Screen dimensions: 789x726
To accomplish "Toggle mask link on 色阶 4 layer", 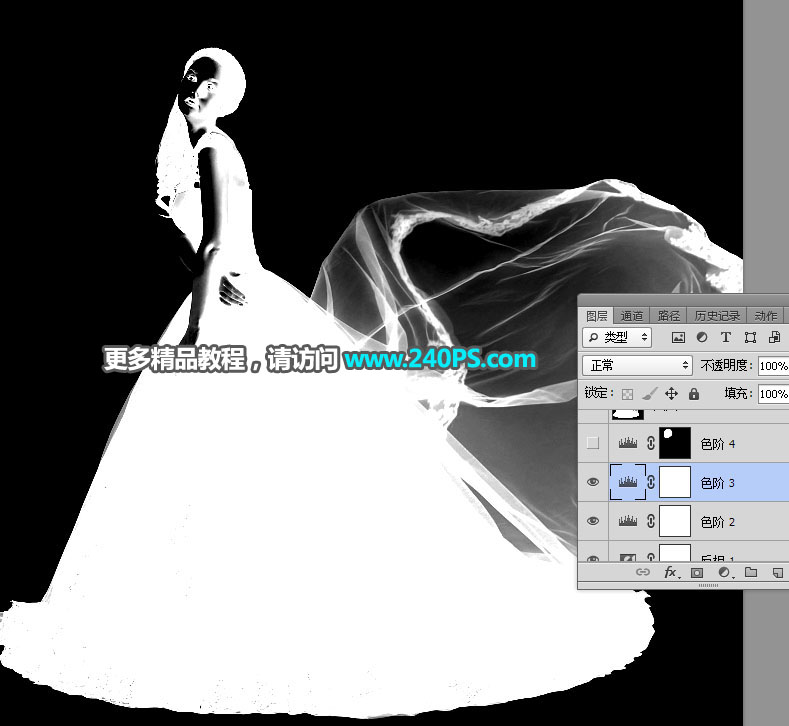I will (651, 443).
